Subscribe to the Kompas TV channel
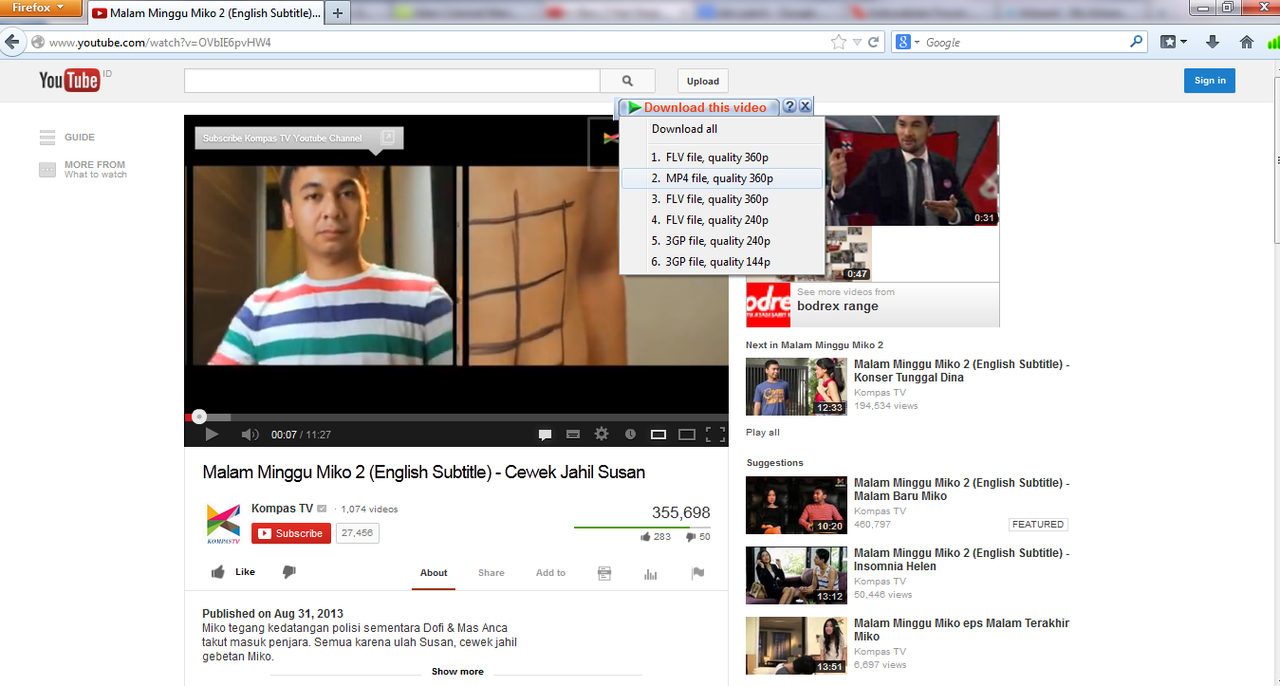Viewport: 1280px width, 686px height. (291, 533)
